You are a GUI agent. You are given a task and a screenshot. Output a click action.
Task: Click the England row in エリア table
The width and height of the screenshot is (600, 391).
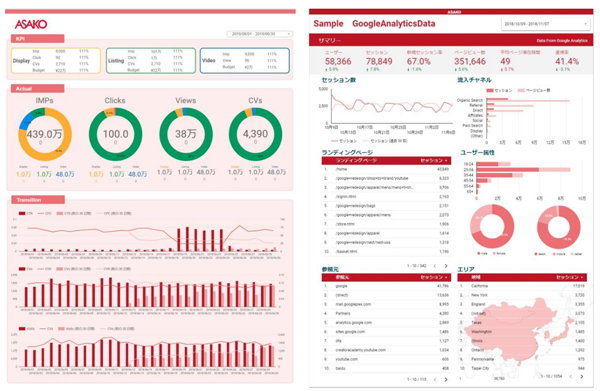coord(522,304)
